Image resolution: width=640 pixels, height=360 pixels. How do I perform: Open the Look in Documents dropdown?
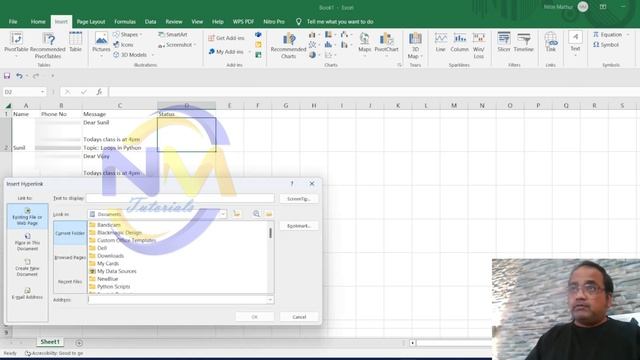223,214
